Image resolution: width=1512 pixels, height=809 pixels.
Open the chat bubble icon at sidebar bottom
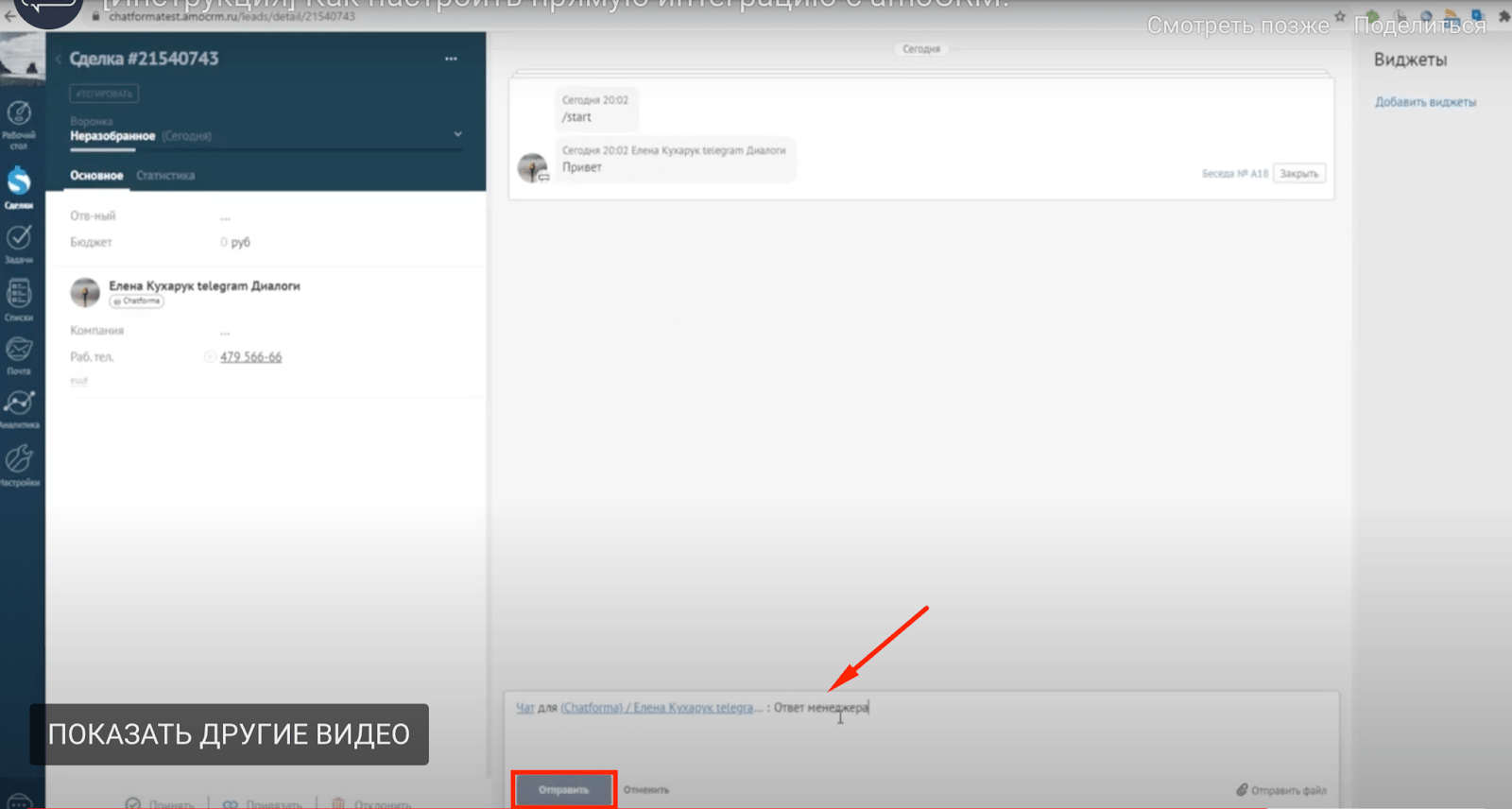[20, 801]
